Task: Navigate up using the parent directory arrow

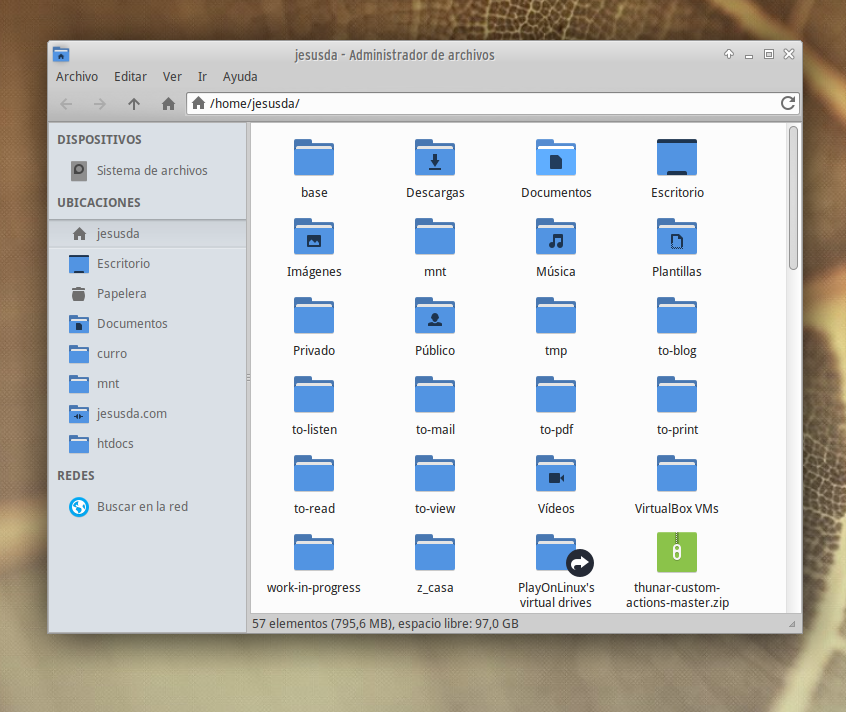Action: coord(134,103)
